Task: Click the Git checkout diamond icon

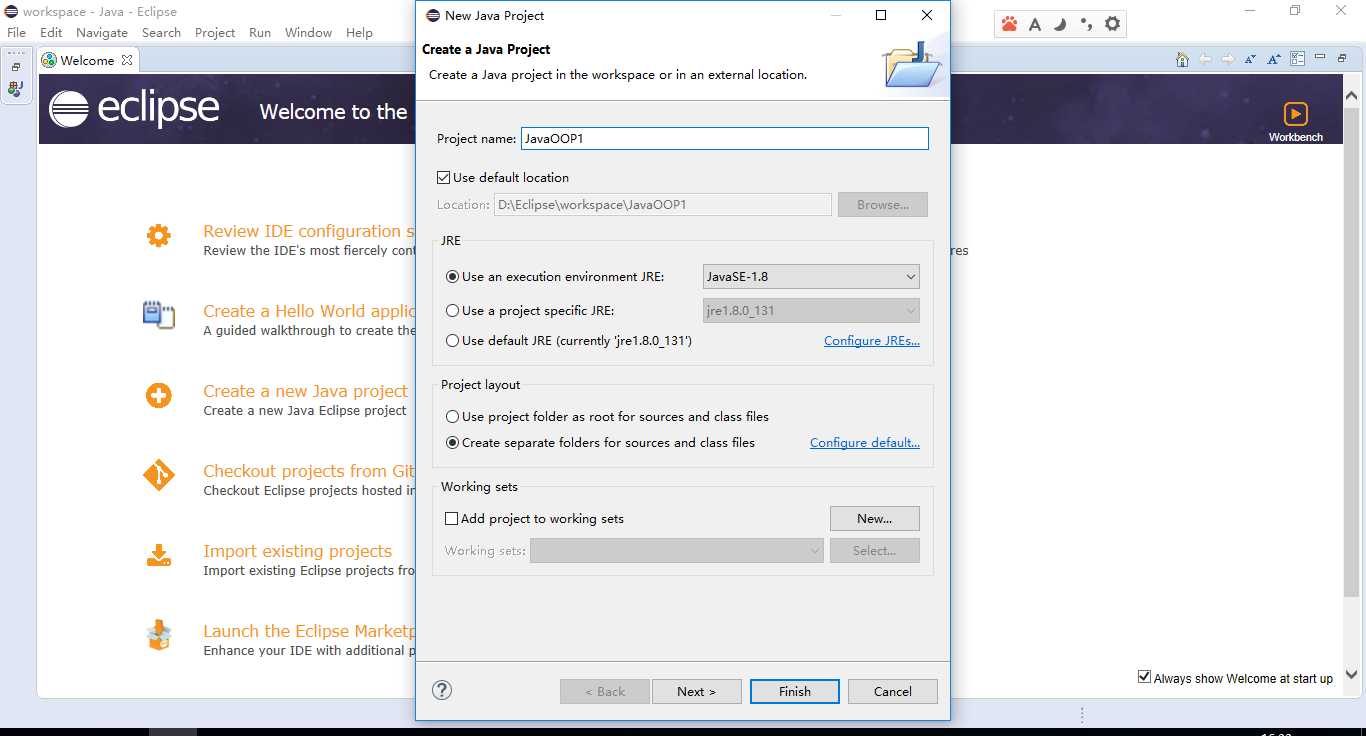Action: (158, 475)
